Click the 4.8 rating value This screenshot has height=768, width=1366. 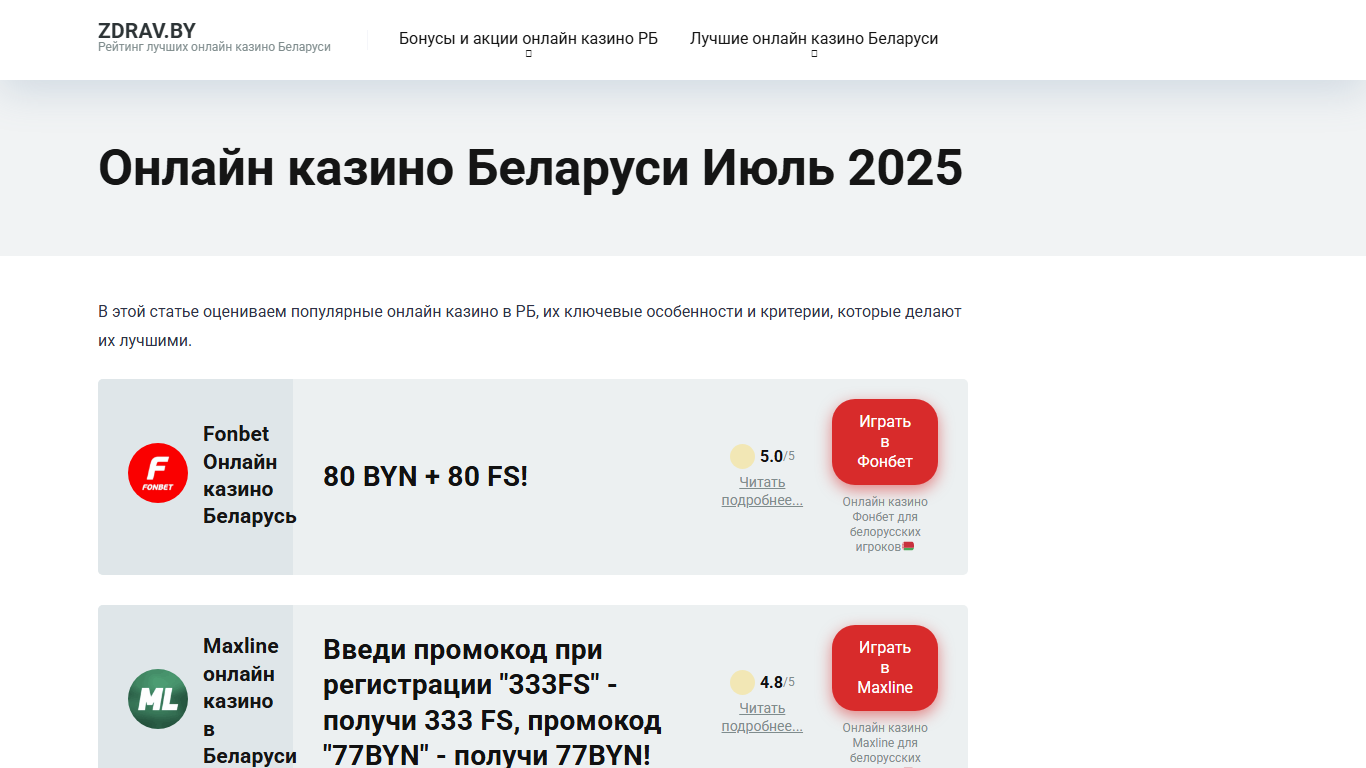pyautogui.click(x=771, y=683)
